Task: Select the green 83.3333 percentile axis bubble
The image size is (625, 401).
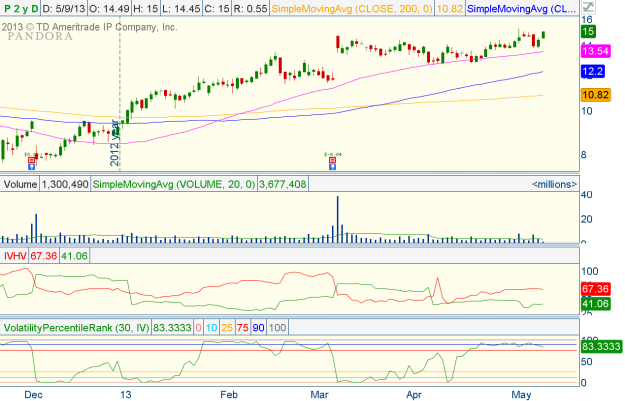Action: (x=600, y=346)
